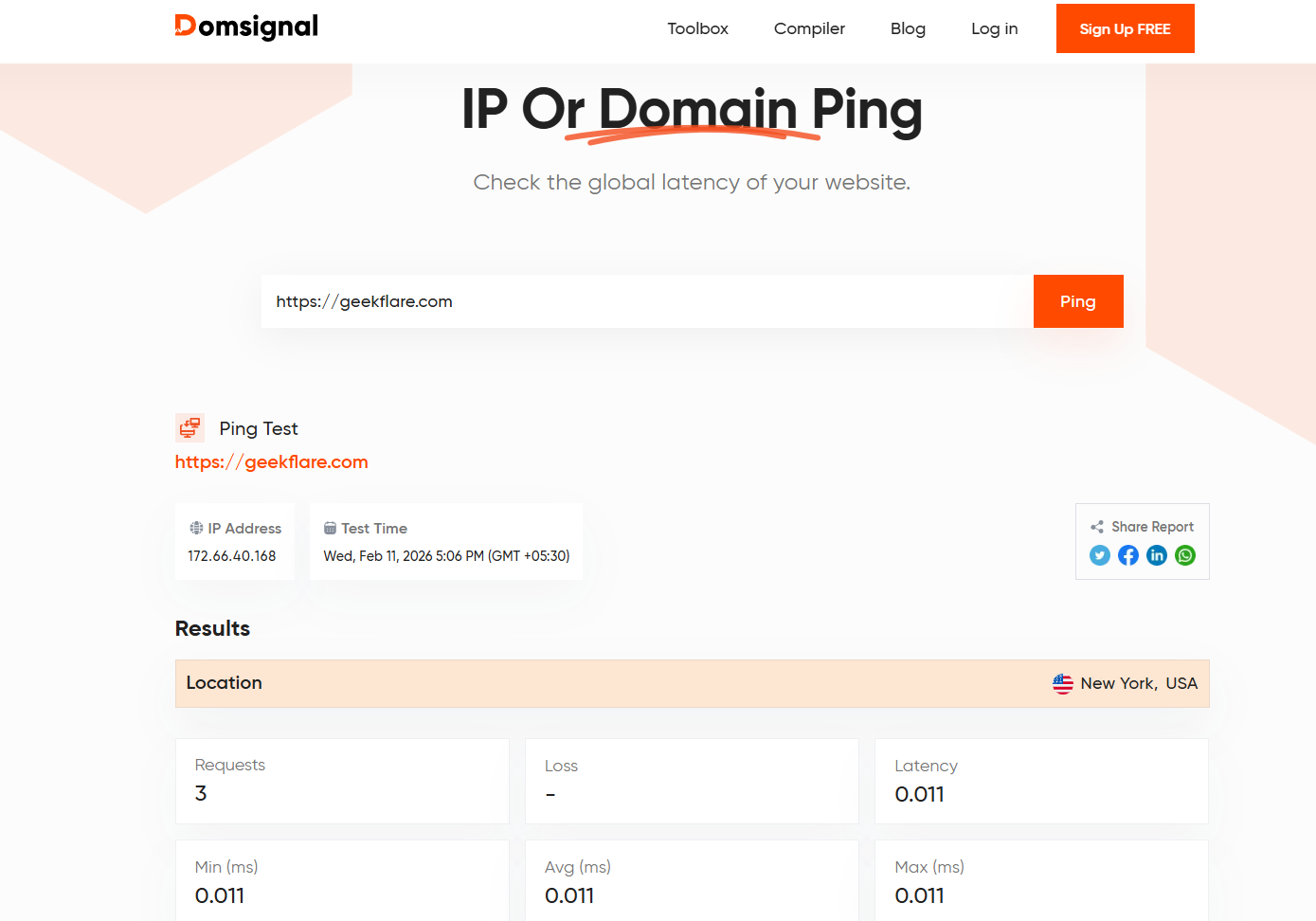The height and width of the screenshot is (921, 1316).
Task: Navigate to the Blog page
Action: coord(907,28)
